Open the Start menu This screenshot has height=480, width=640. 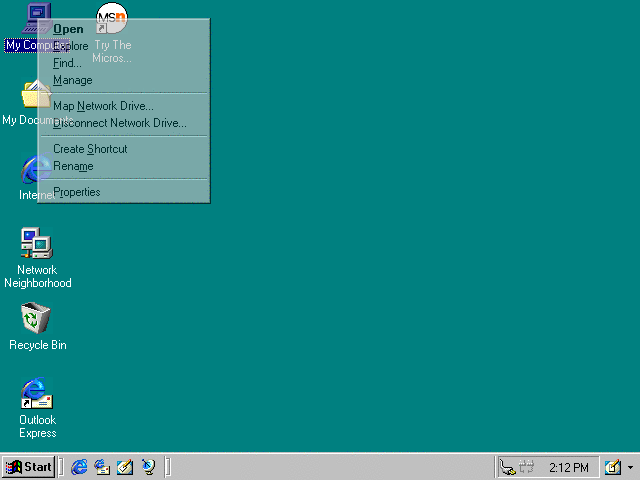click(29, 467)
